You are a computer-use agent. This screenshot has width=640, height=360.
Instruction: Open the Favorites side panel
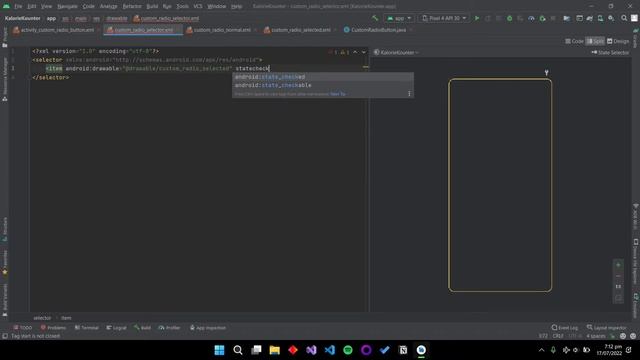pyautogui.click(x=5, y=262)
